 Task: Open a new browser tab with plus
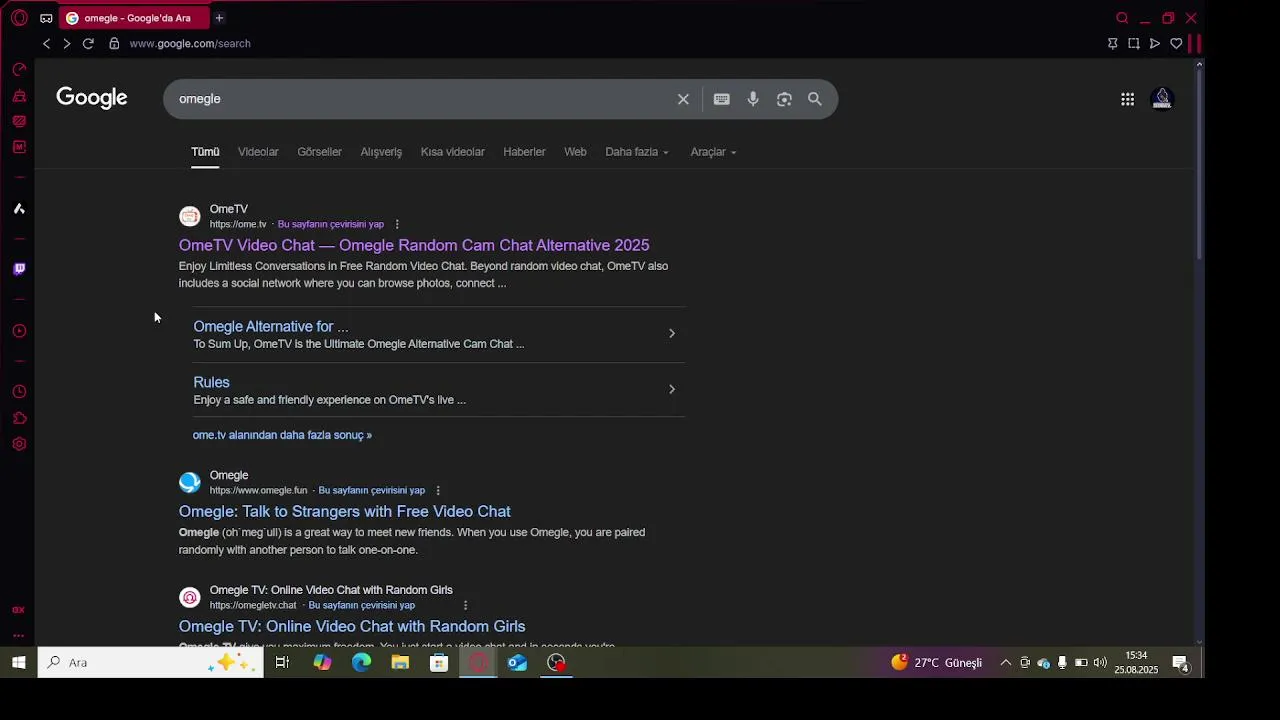coord(219,18)
